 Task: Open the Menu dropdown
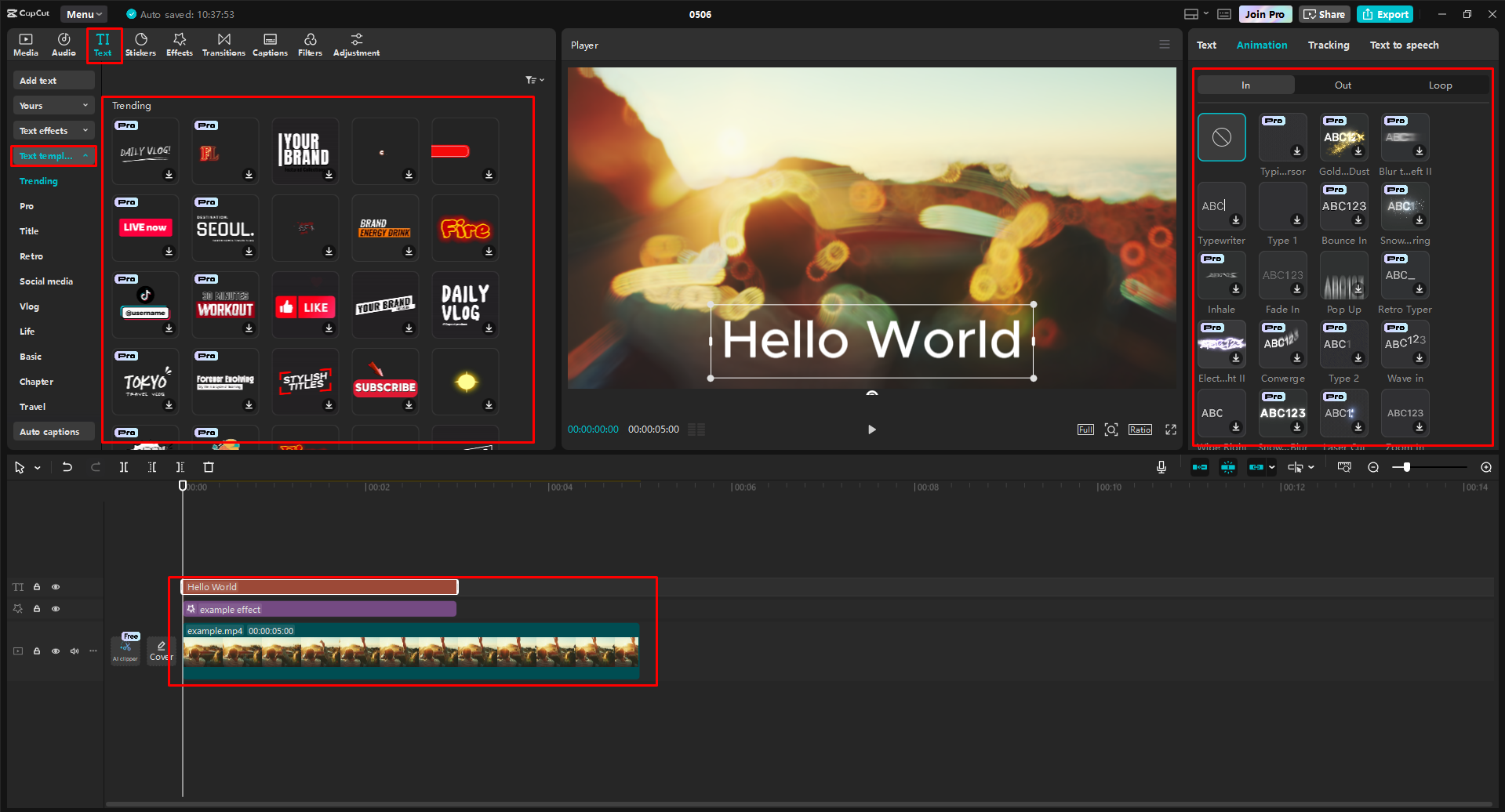[x=84, y=14]
